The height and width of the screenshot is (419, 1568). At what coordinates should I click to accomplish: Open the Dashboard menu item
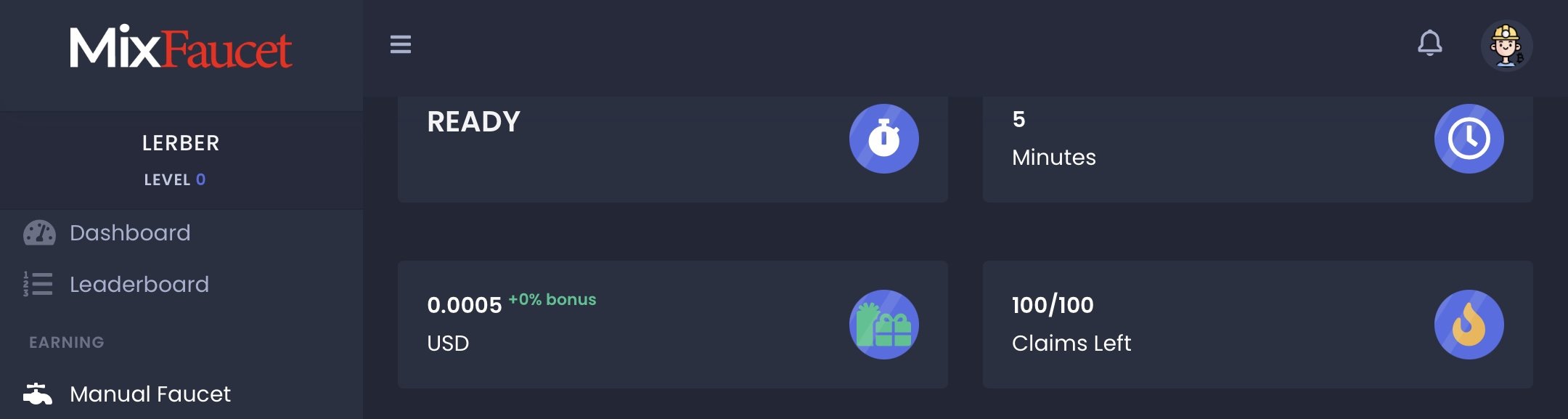[x=181, y=233]
